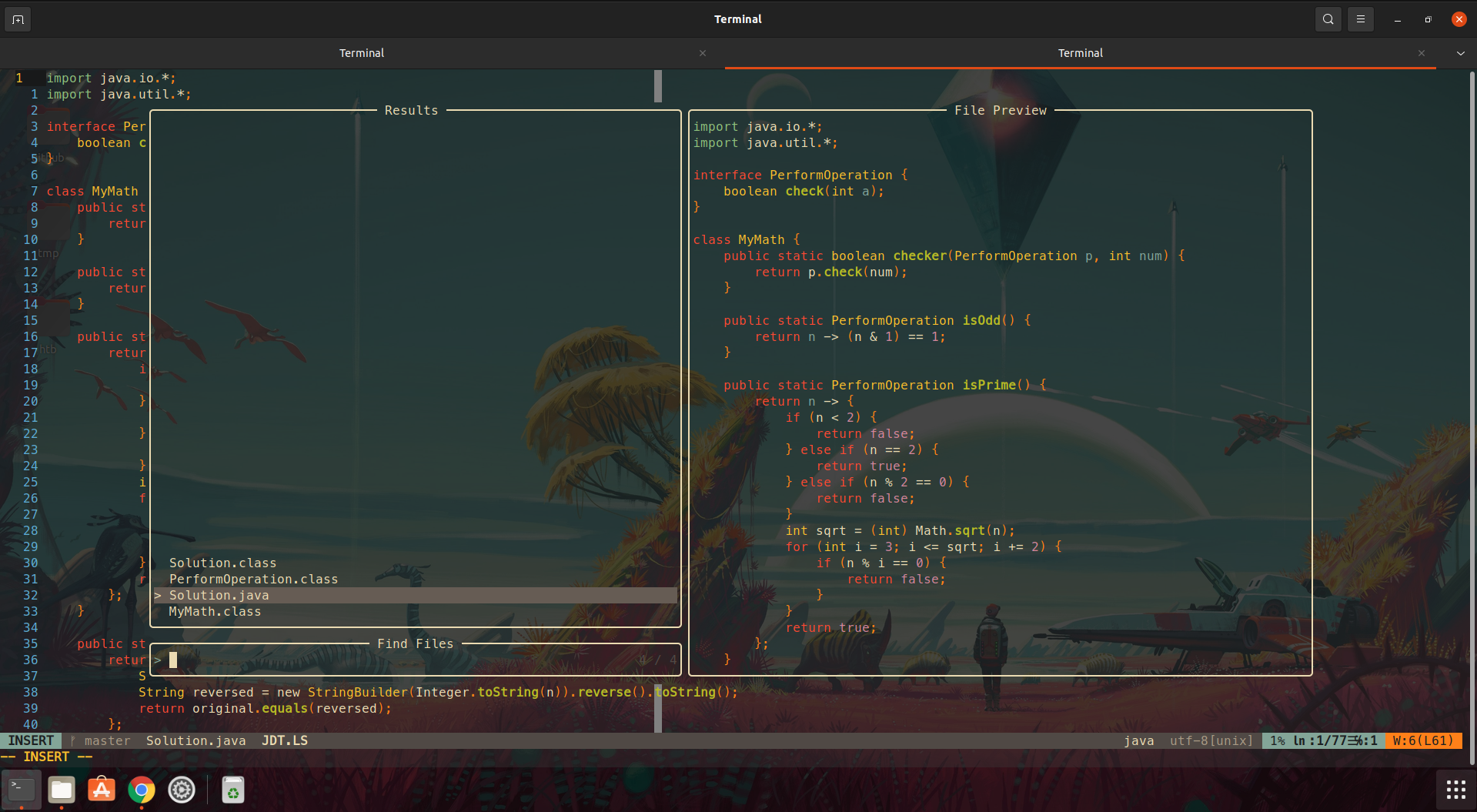1477x812 pixels.
Task: Click the Find Files panel title
Action: [415, 643]
